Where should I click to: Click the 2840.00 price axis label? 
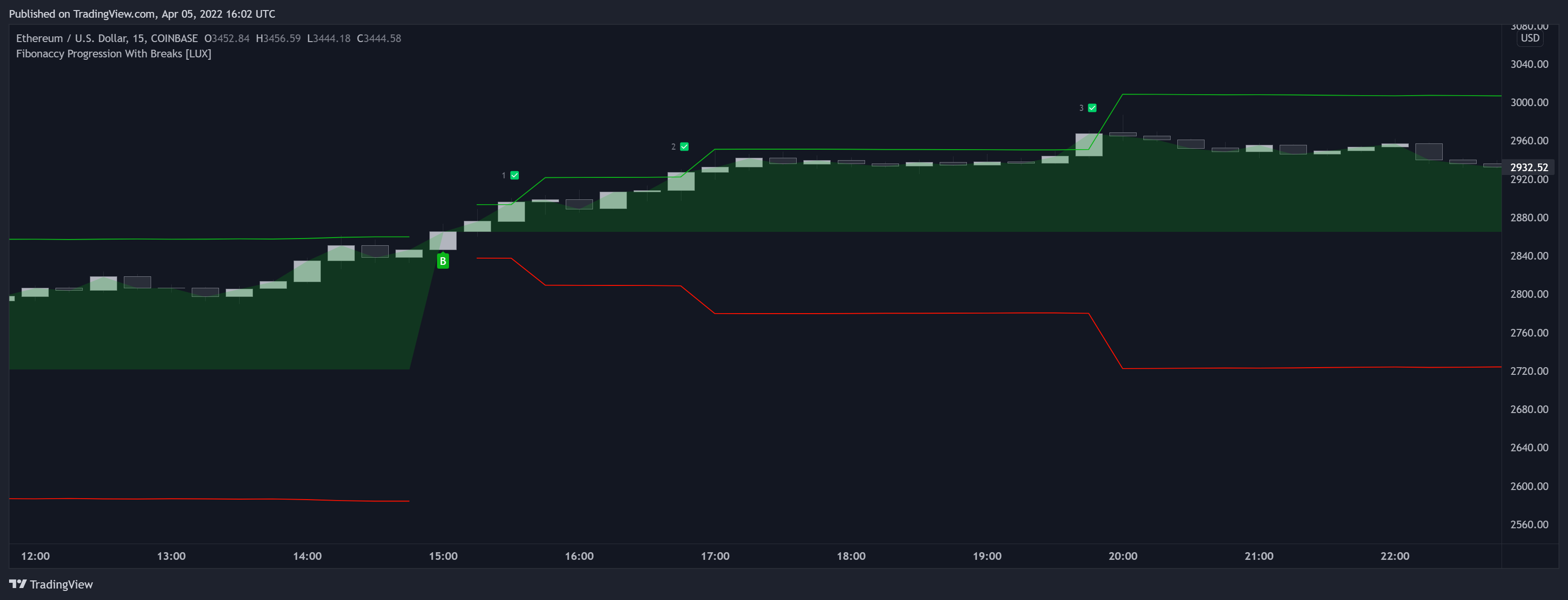(1529, 256)
